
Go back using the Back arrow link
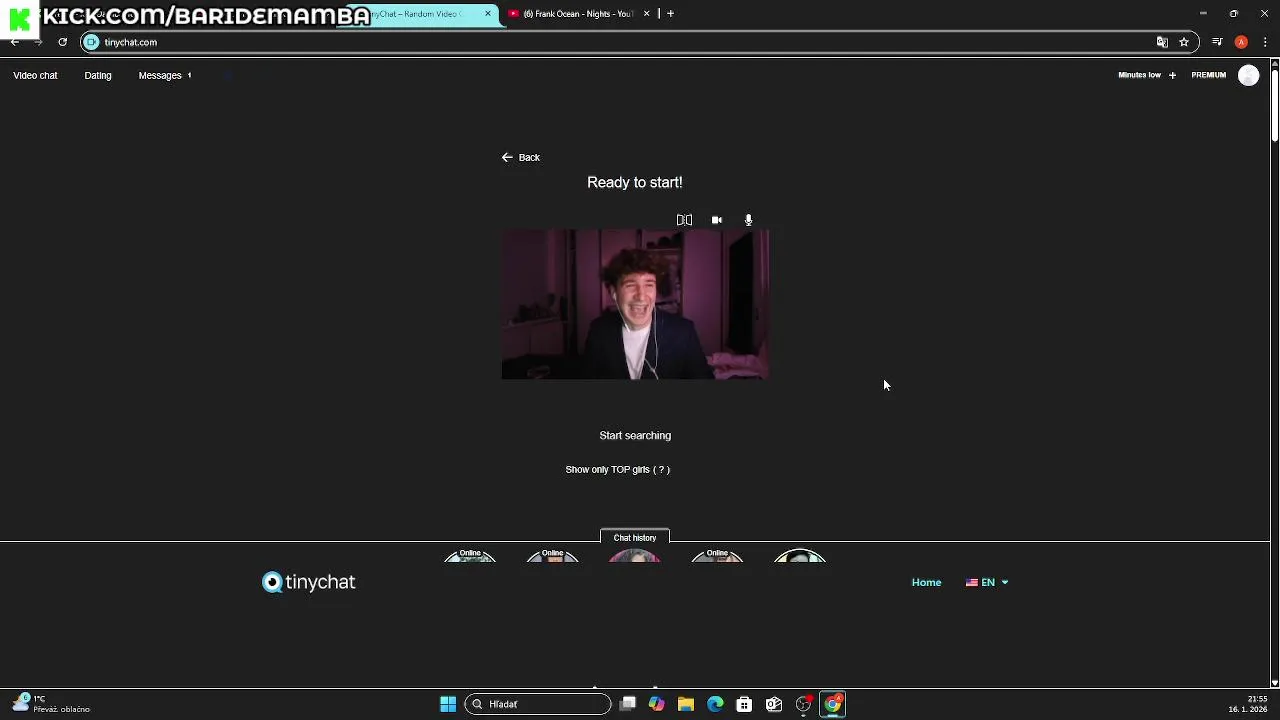click(x=520, y=157)
